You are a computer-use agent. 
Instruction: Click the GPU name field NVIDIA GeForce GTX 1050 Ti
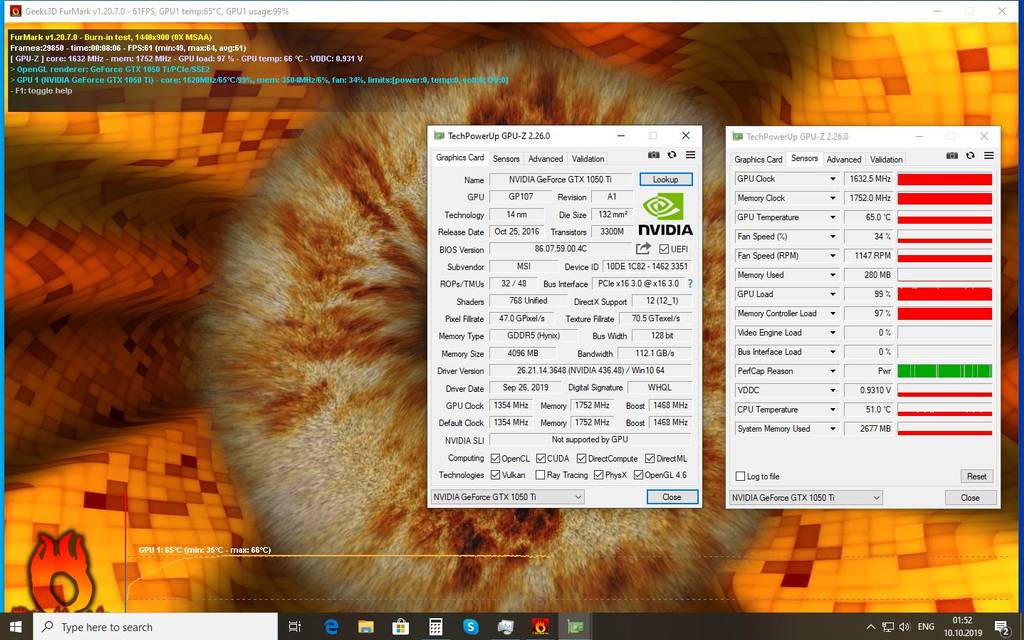point(560,180)
